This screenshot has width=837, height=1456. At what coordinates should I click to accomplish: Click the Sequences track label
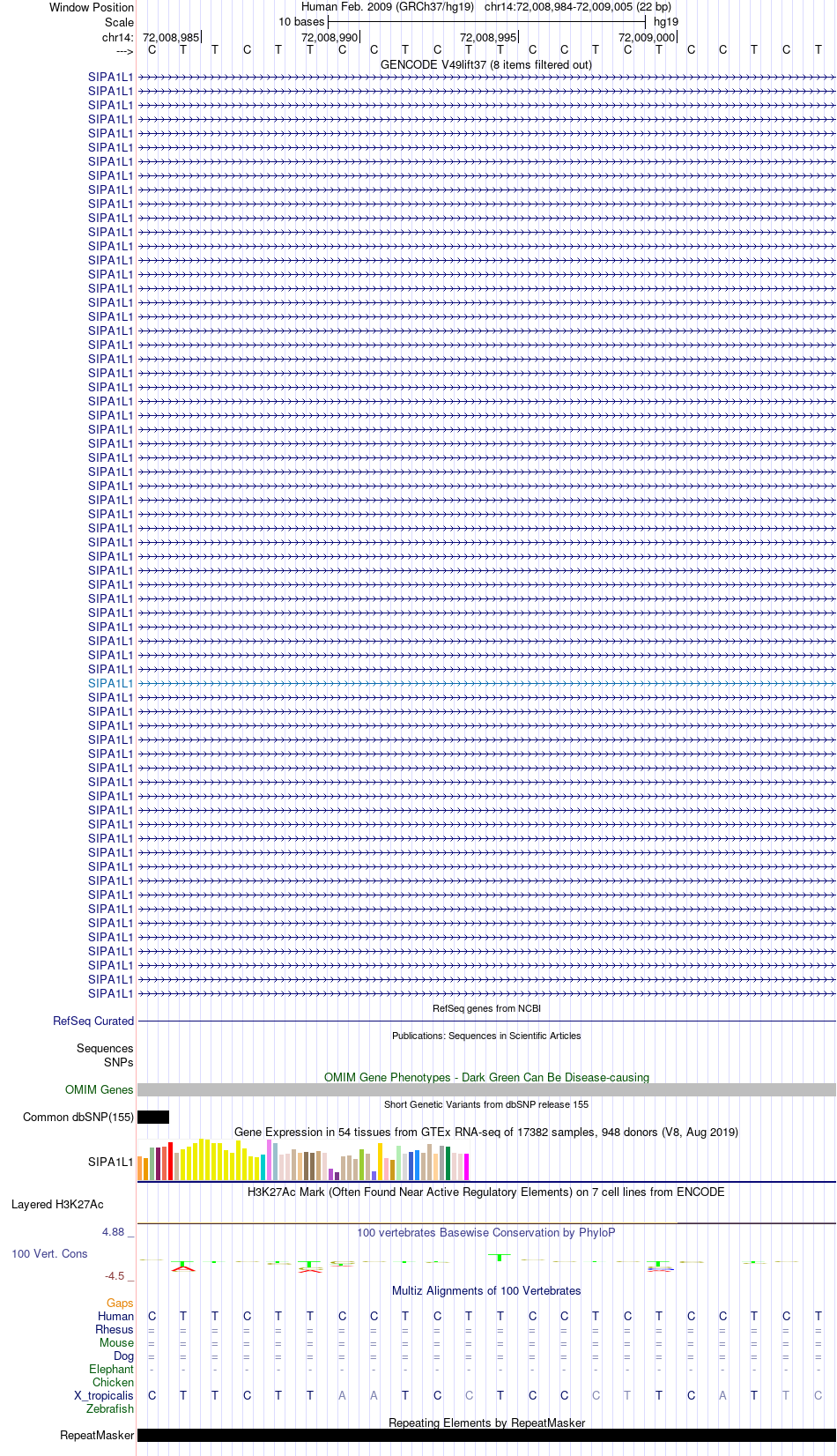[x=105, y=1048]
